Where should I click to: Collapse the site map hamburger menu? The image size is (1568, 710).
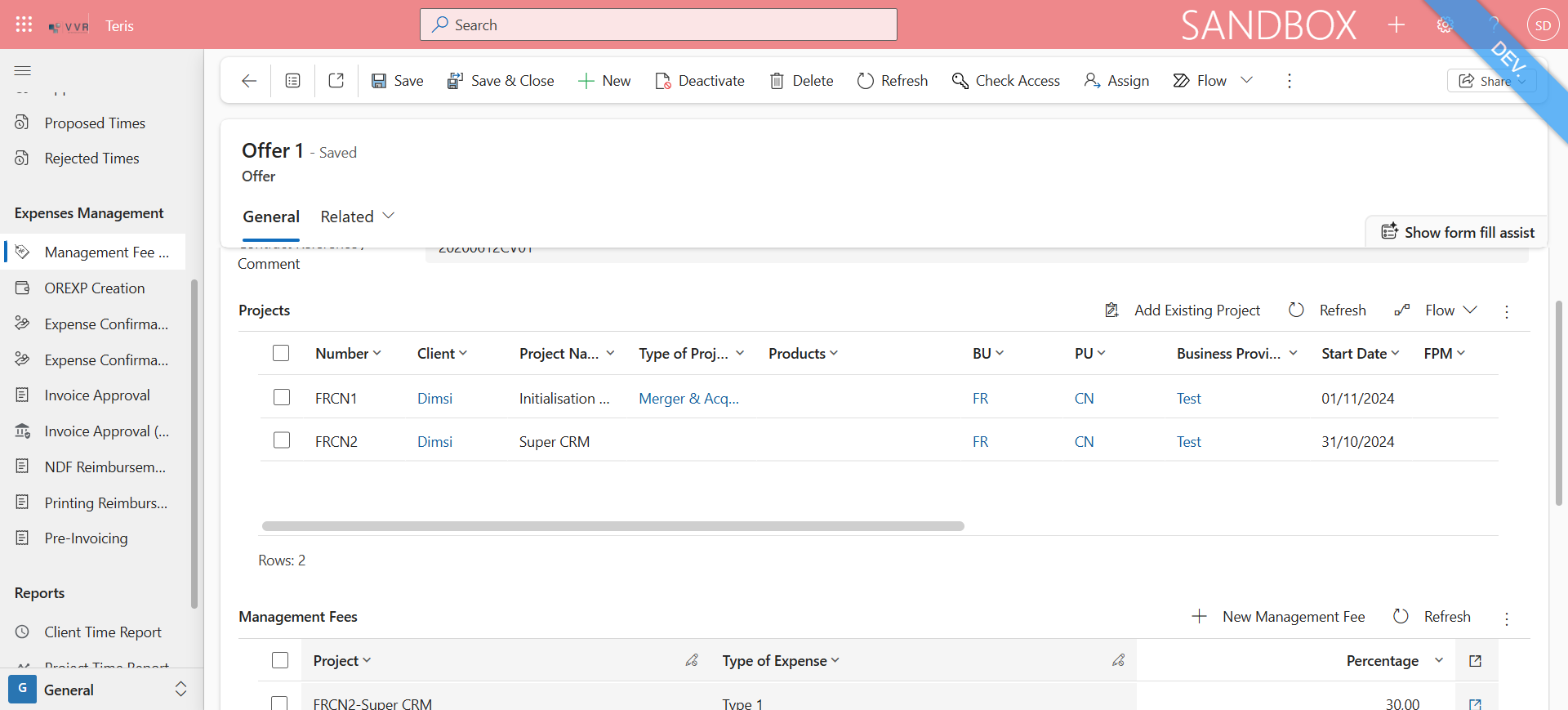pos(23,71)
